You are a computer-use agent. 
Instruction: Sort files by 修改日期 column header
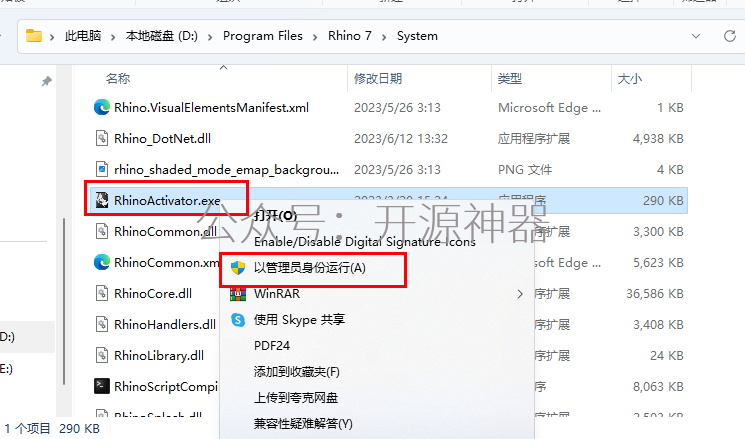(378, 78)
